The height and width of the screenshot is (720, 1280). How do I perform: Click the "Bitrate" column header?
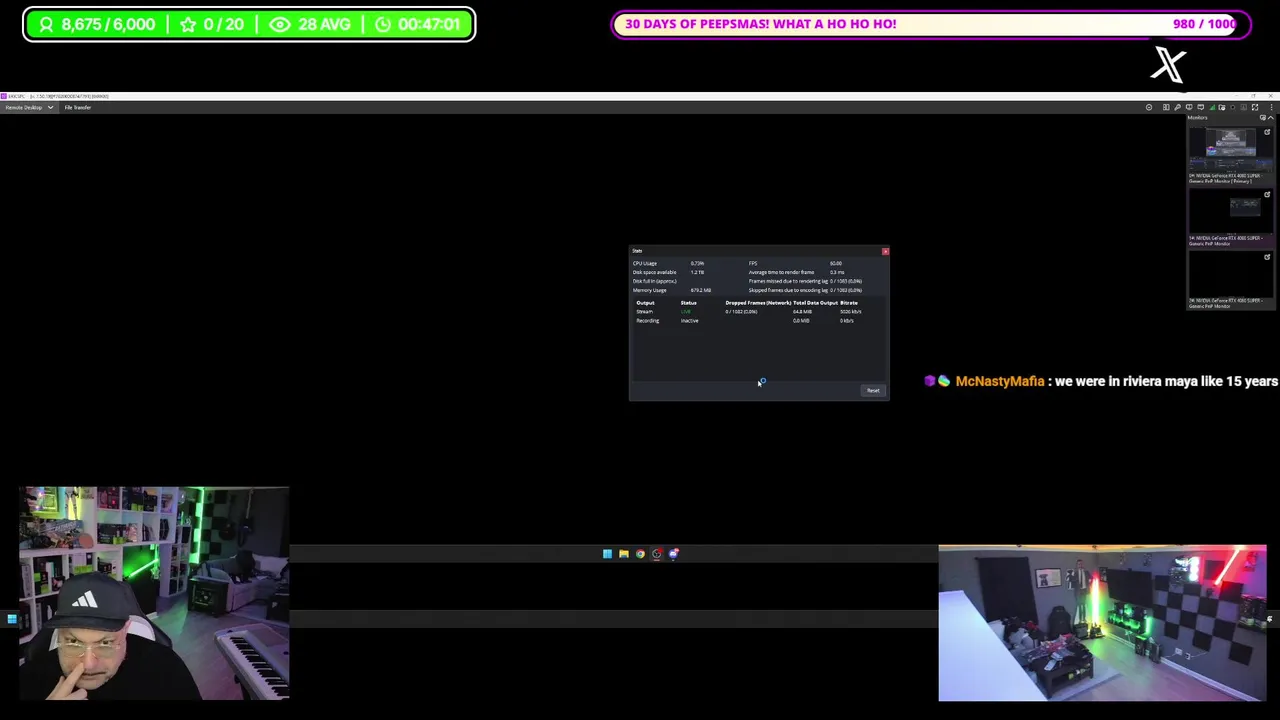[849, 303]
